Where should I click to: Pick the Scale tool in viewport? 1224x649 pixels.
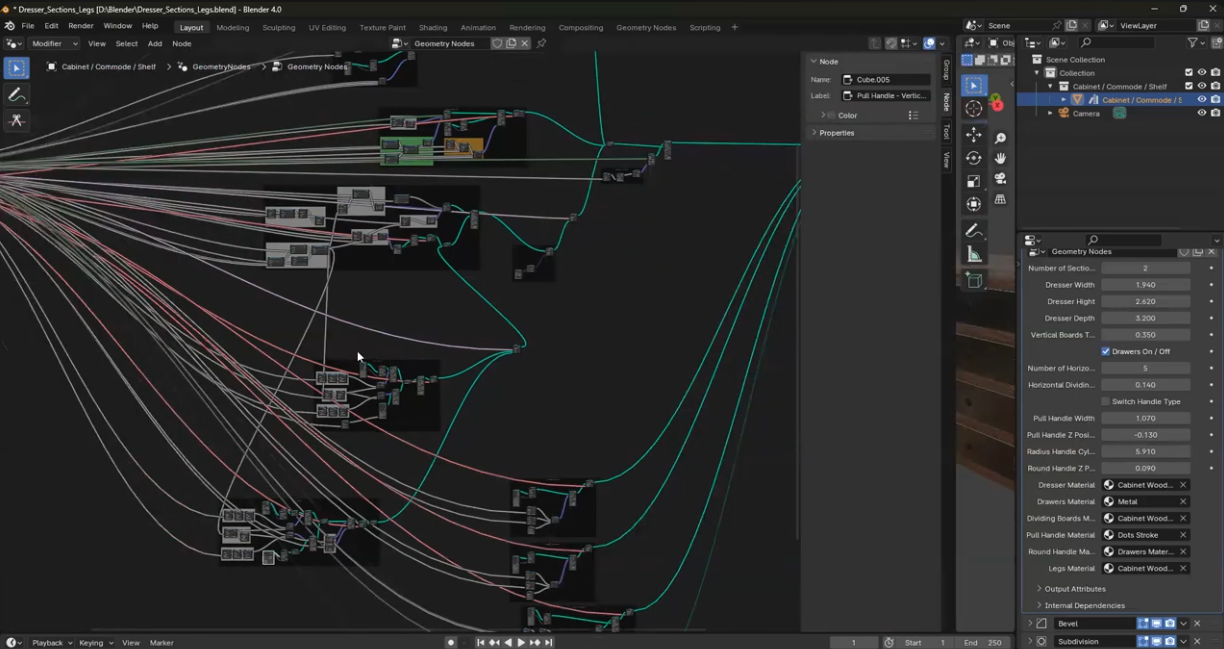[x=974, y=181]
